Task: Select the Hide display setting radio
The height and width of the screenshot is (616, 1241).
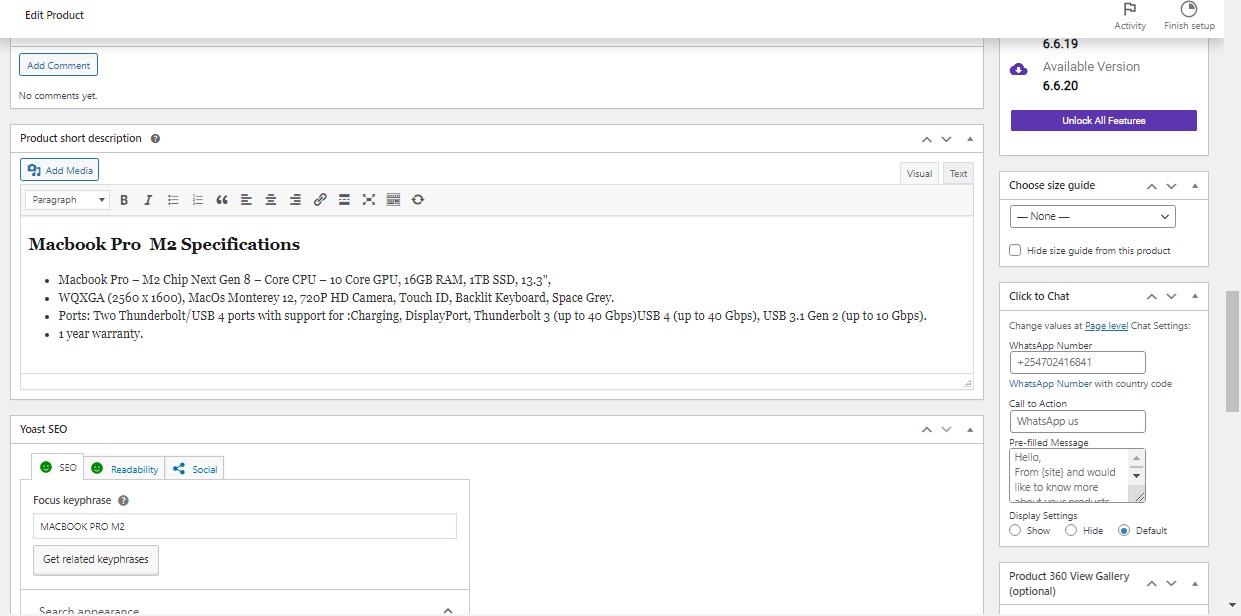Action: (x=1071, y=530)
